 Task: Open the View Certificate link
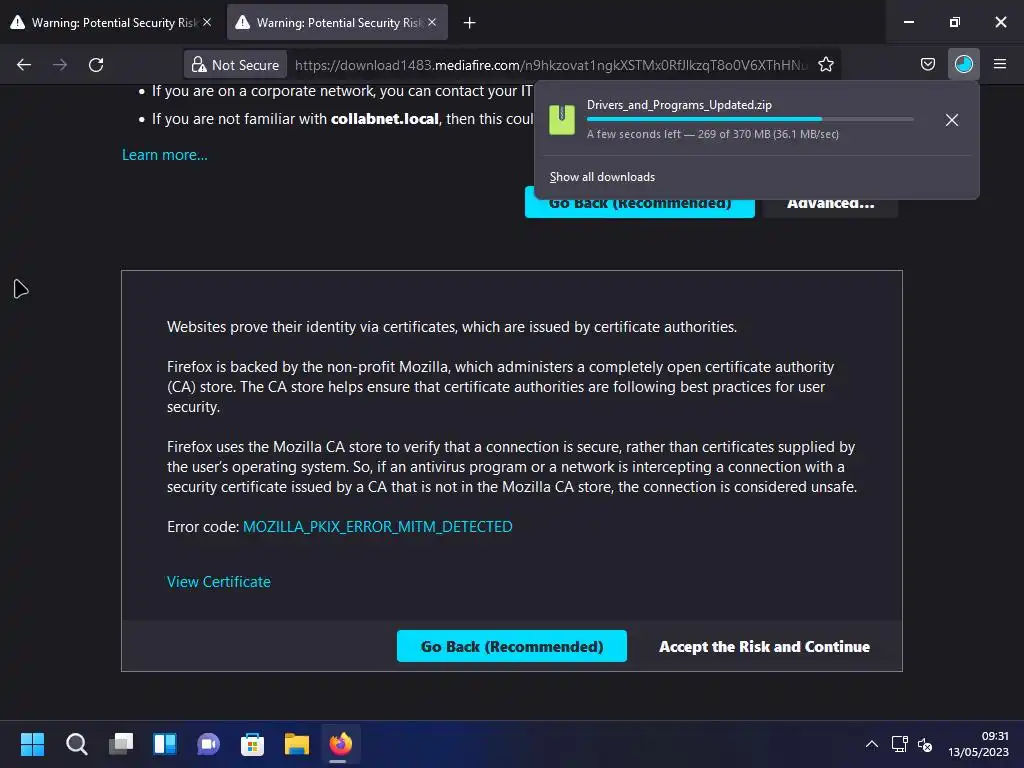pyautogui.click(x=218, y=581)
